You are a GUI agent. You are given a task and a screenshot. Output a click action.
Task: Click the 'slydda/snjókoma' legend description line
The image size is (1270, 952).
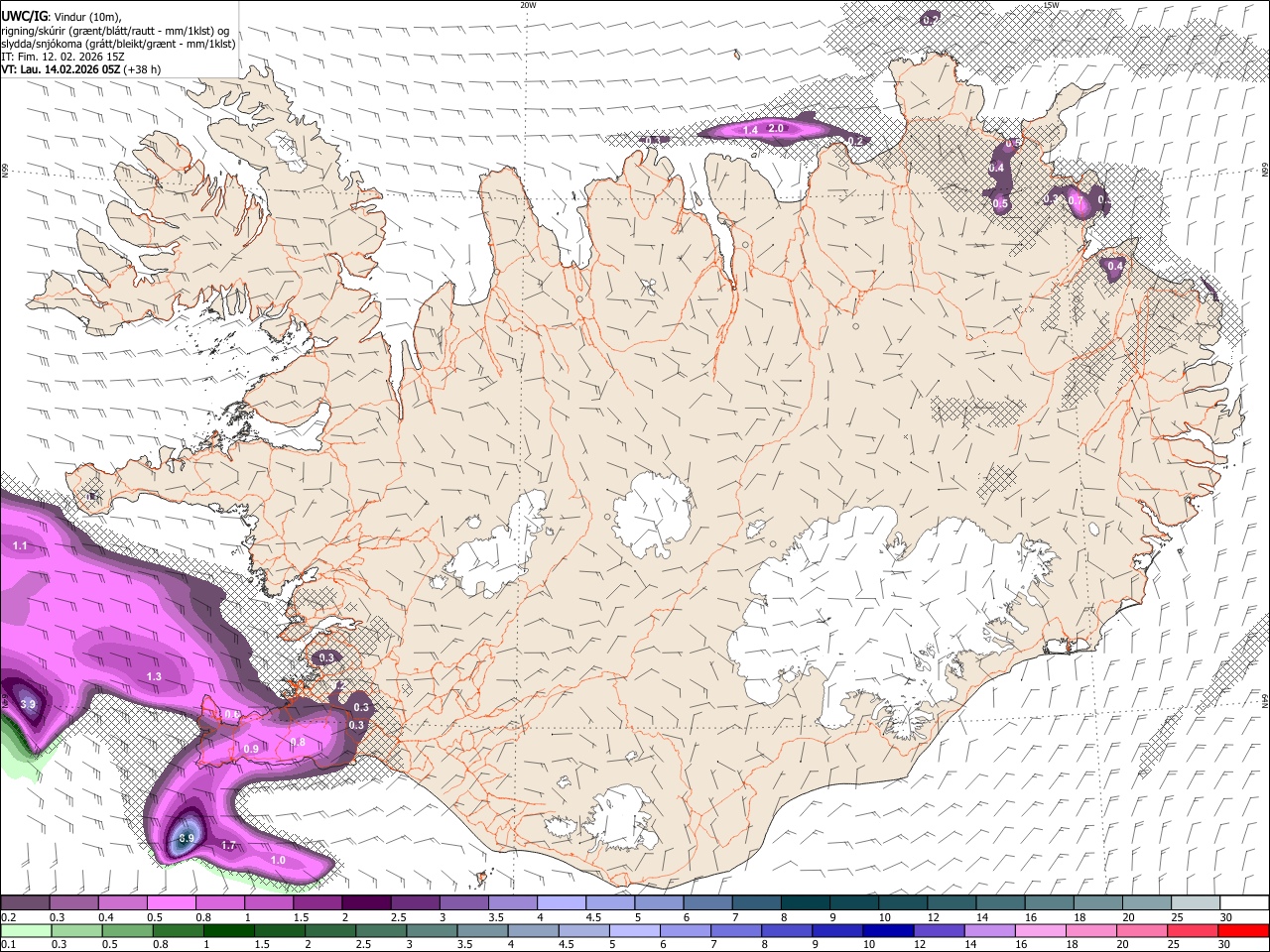tap(118, 44)
